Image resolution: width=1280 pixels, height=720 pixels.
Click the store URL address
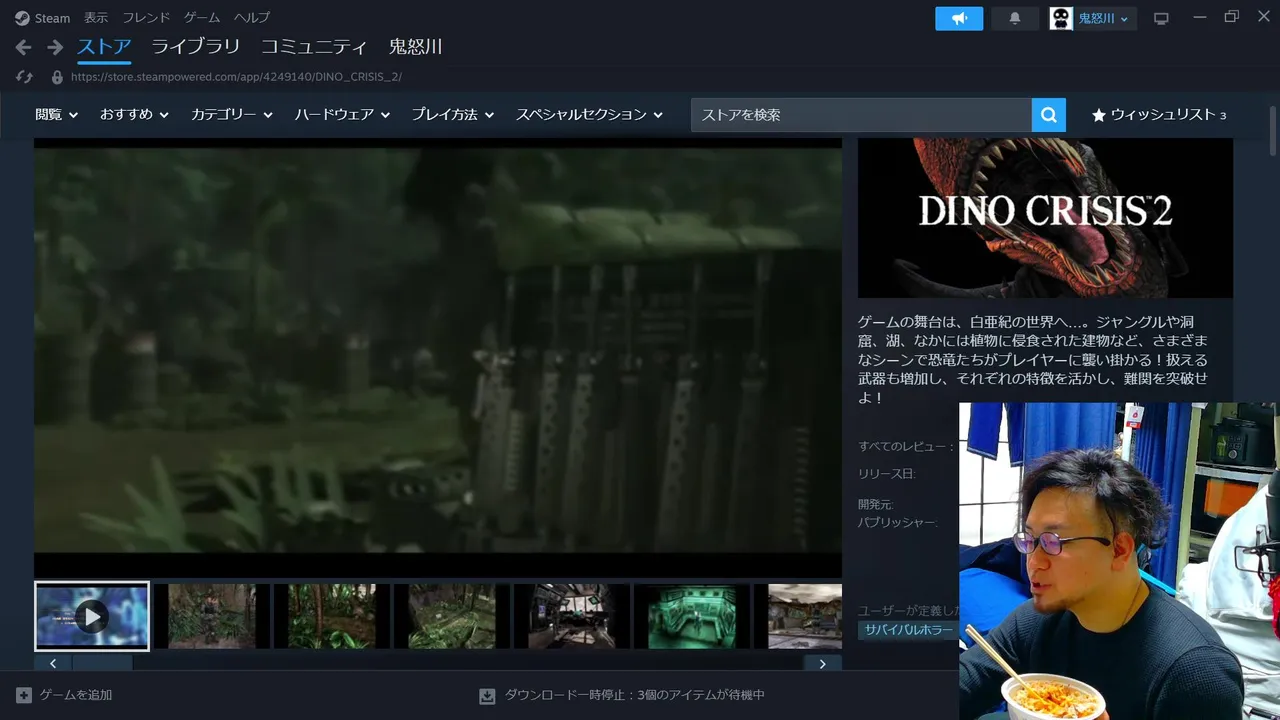[x=236, y=76]
